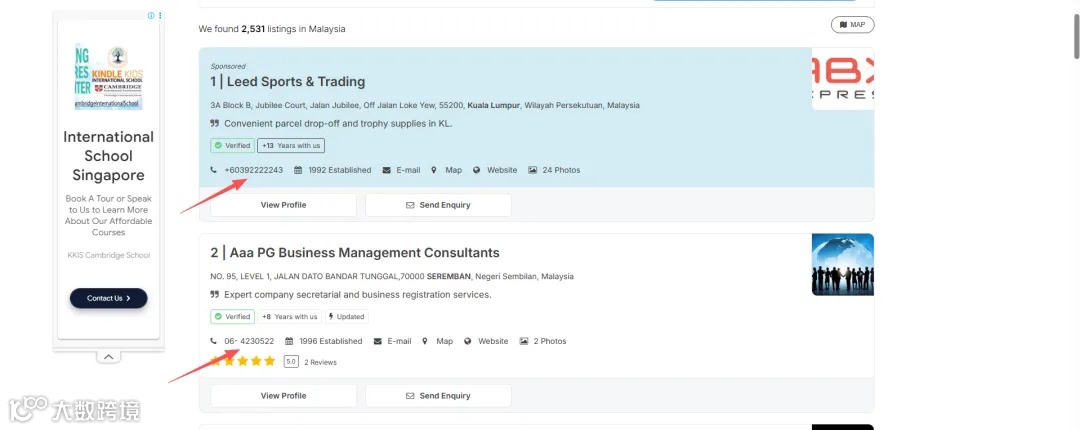Click ad info icon on sidebar ad

click(x=152, y=15)
